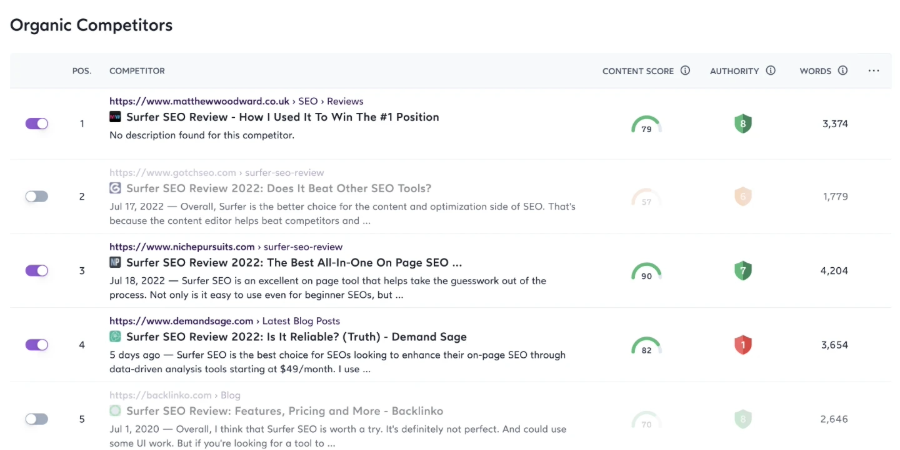Click the Niche Pursuits favicon icon
The image size is (900, 450).
pos(115,263)
